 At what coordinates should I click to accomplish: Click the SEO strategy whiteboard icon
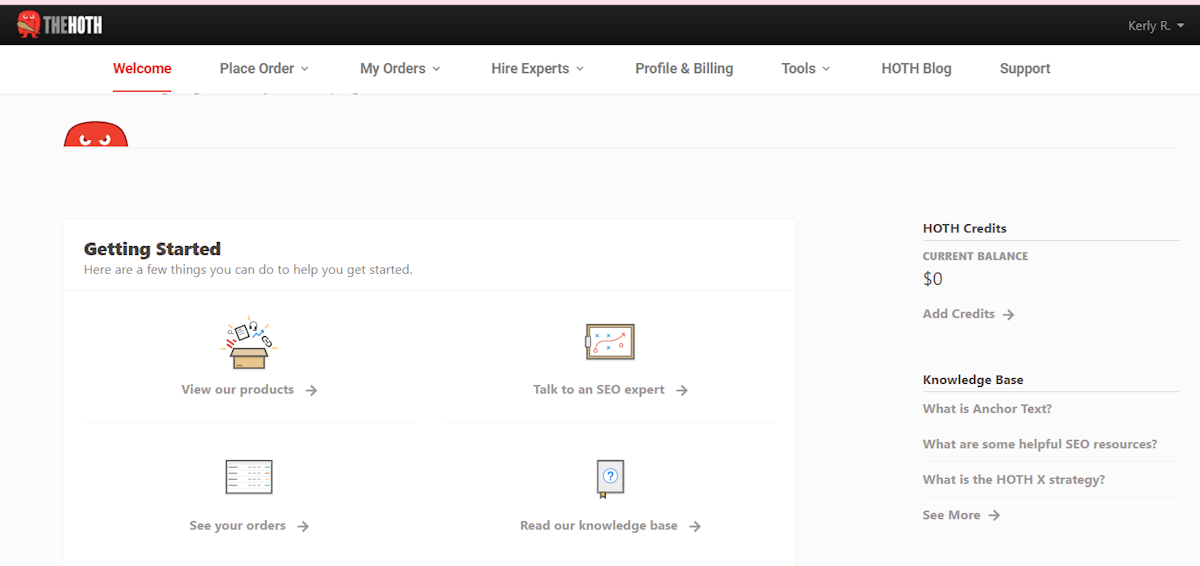[610, 342]
